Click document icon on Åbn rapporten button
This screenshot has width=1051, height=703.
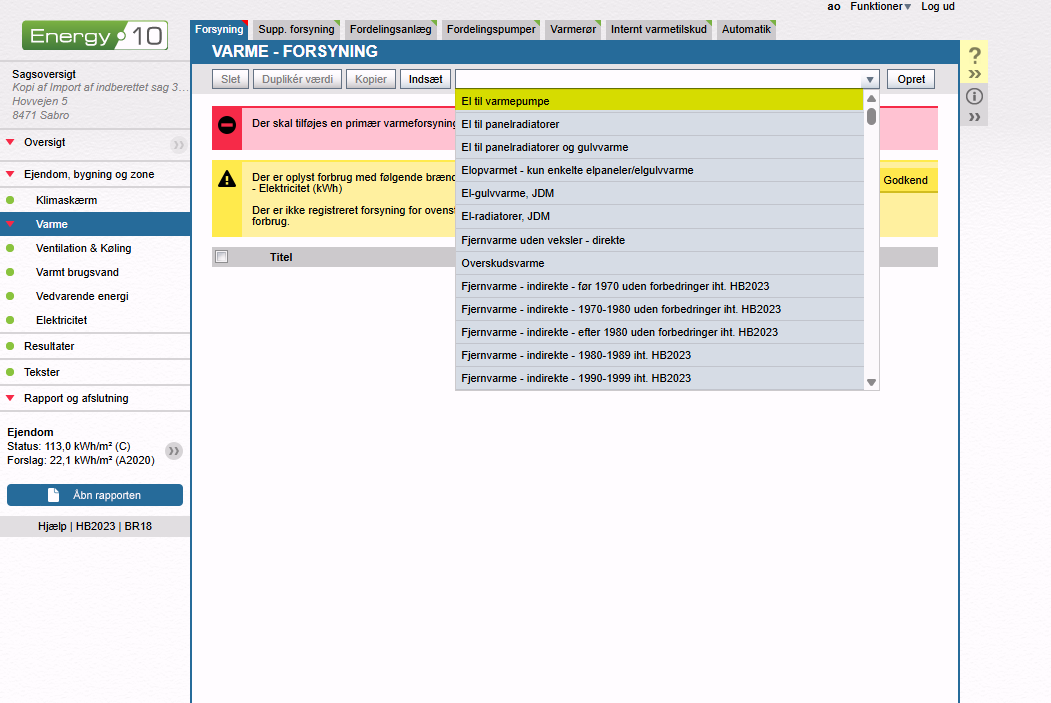click(x=54, y=495)
